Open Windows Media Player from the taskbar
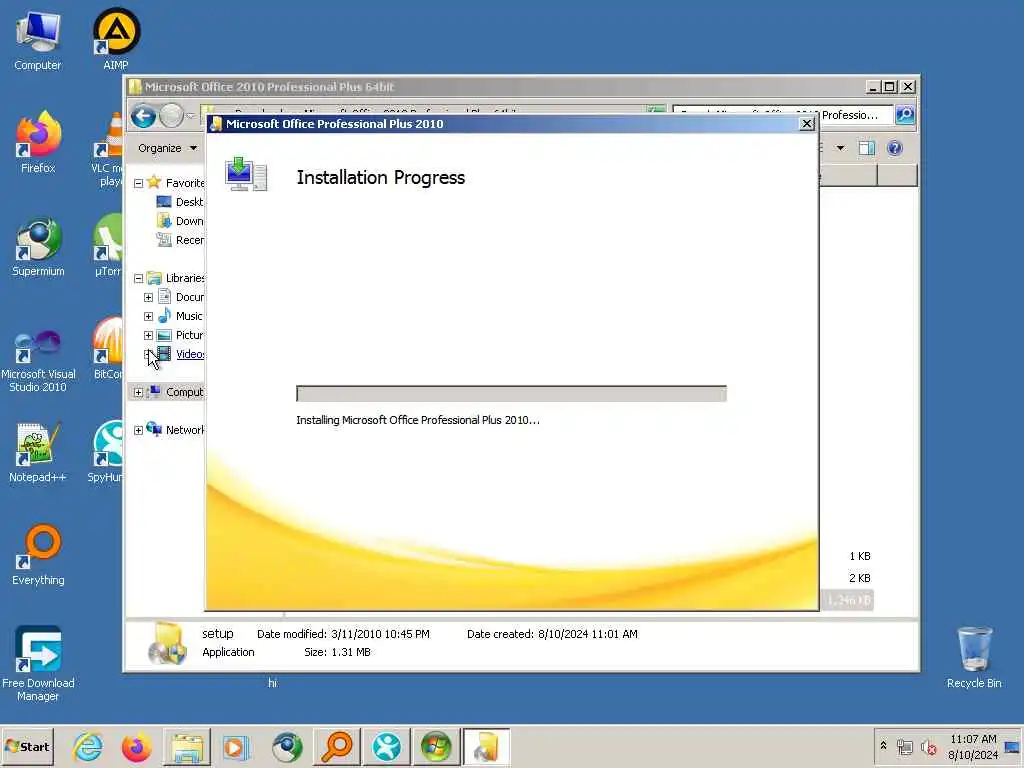Screen dimensions: 1024x768 (236, 747)
